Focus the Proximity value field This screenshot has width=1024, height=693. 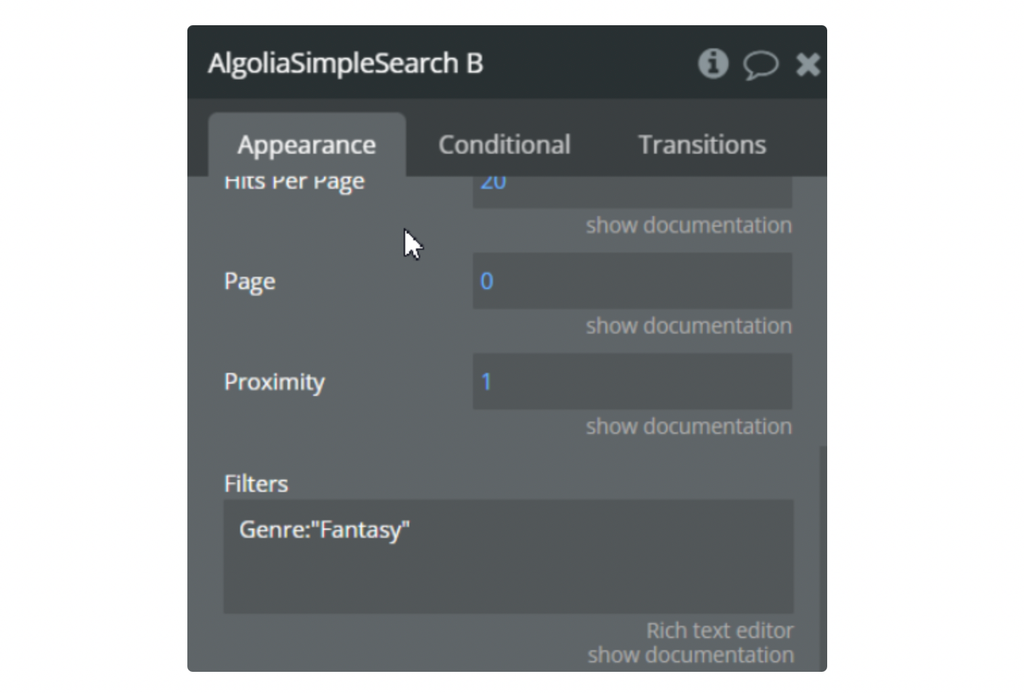(632, 381)
